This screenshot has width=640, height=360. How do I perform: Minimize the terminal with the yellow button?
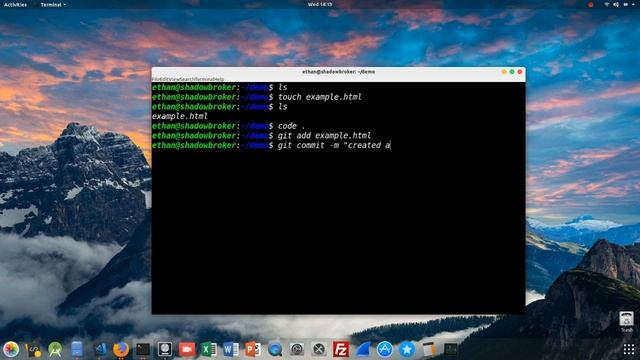pos(504,72)
